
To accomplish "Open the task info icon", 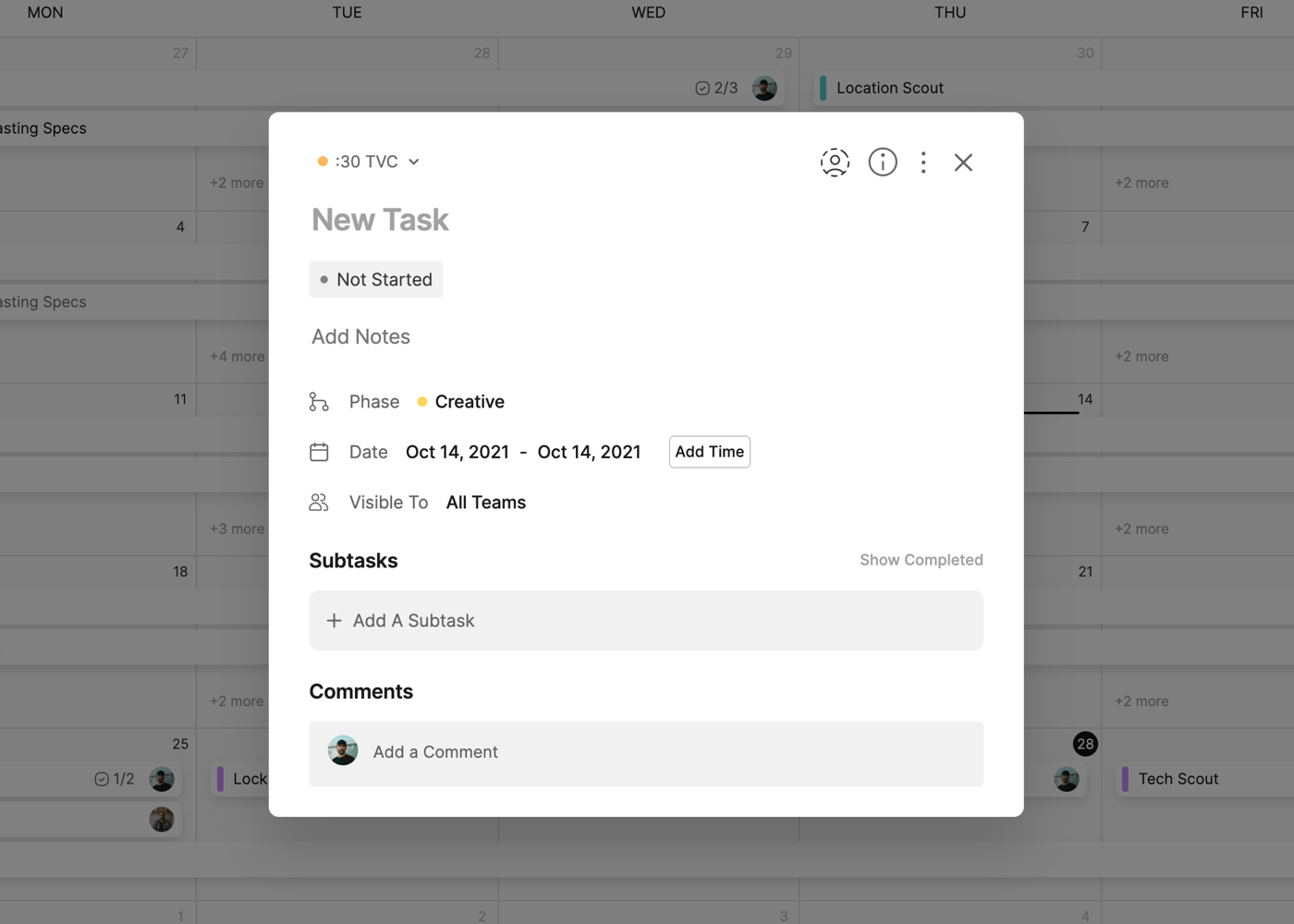I will [883, 163].
